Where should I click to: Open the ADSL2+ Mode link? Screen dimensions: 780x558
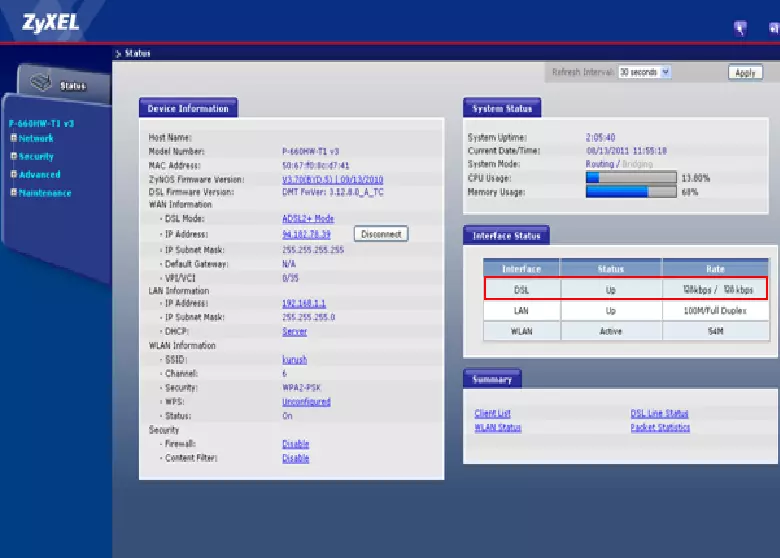[x=308, y=218]
